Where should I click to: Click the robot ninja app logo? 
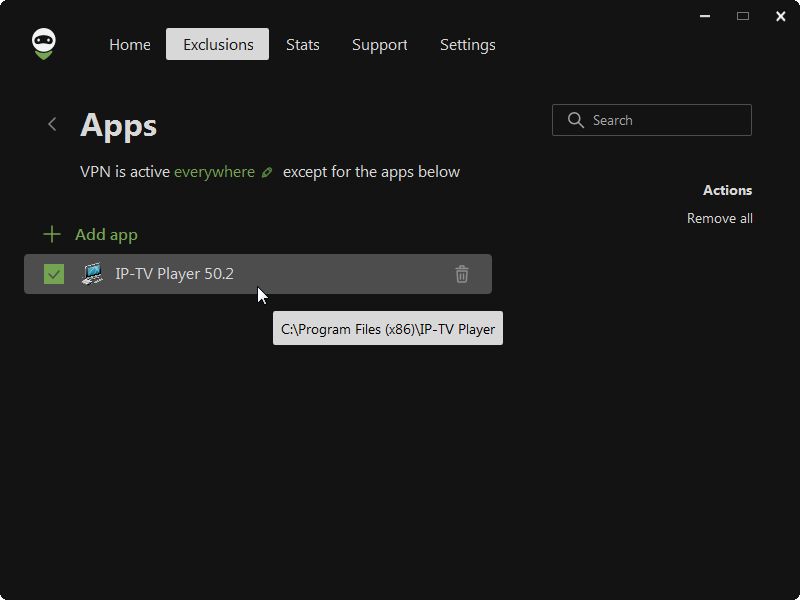pyautogui.click(x=43, y=44)
